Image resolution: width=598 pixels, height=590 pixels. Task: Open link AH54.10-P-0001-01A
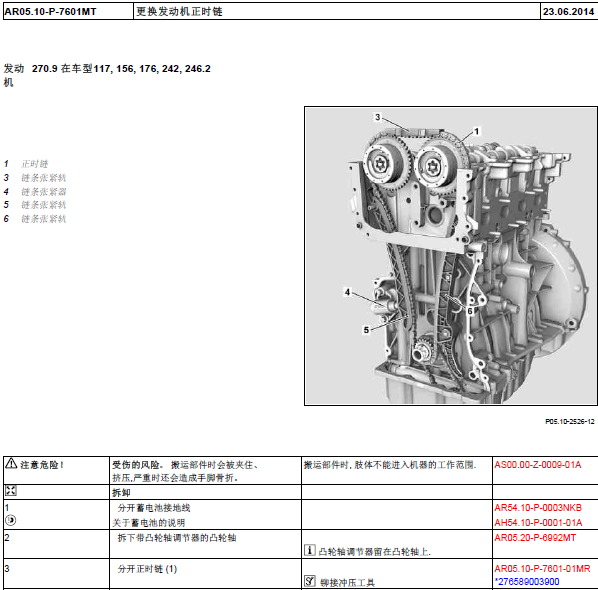click(538, 522)
